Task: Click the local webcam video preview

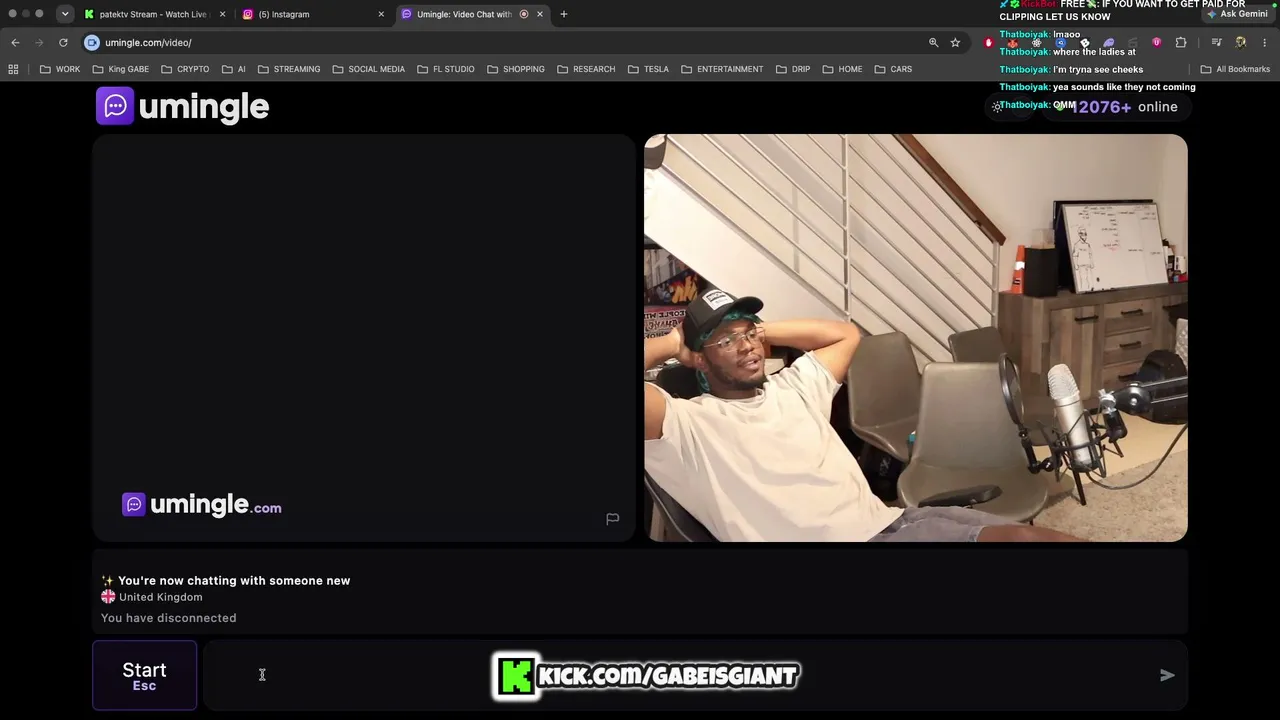Action: pyautogui.click(x=916, y=338)
